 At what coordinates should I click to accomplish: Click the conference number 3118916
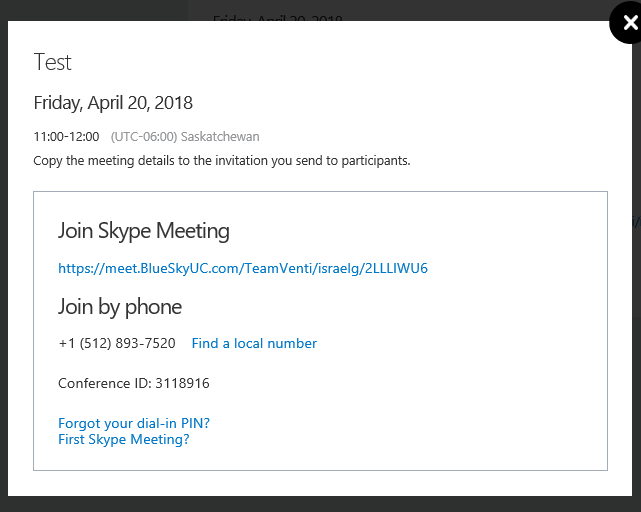click(182, 384)
